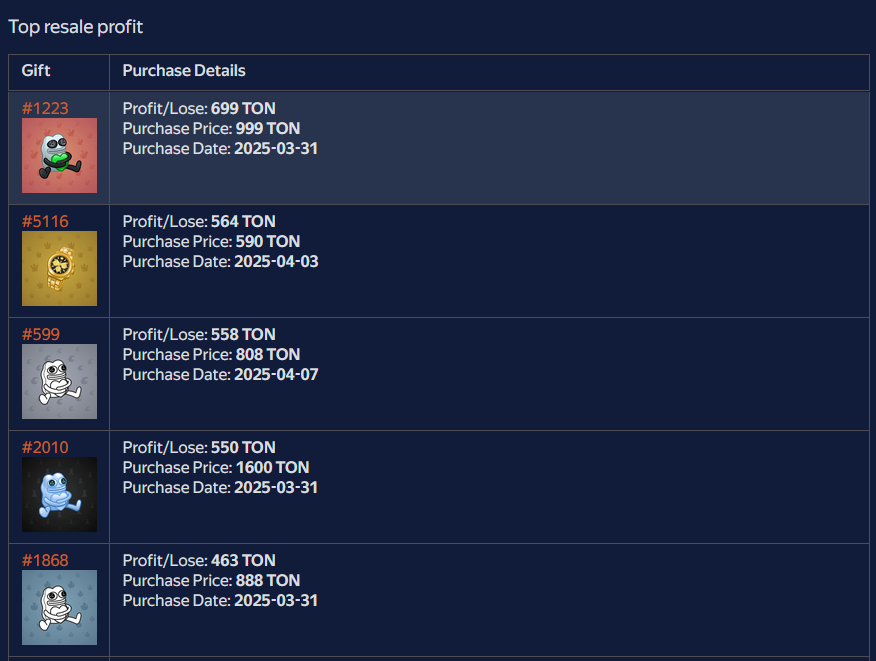876x661 pixels.
Task: Open gift link #1868
Action: (x=45, y=560)
